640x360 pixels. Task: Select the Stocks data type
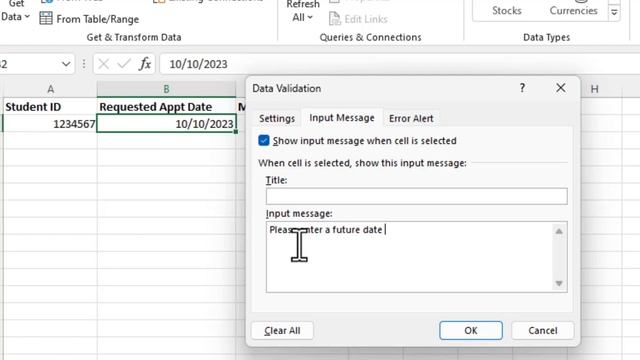point(507,11)
